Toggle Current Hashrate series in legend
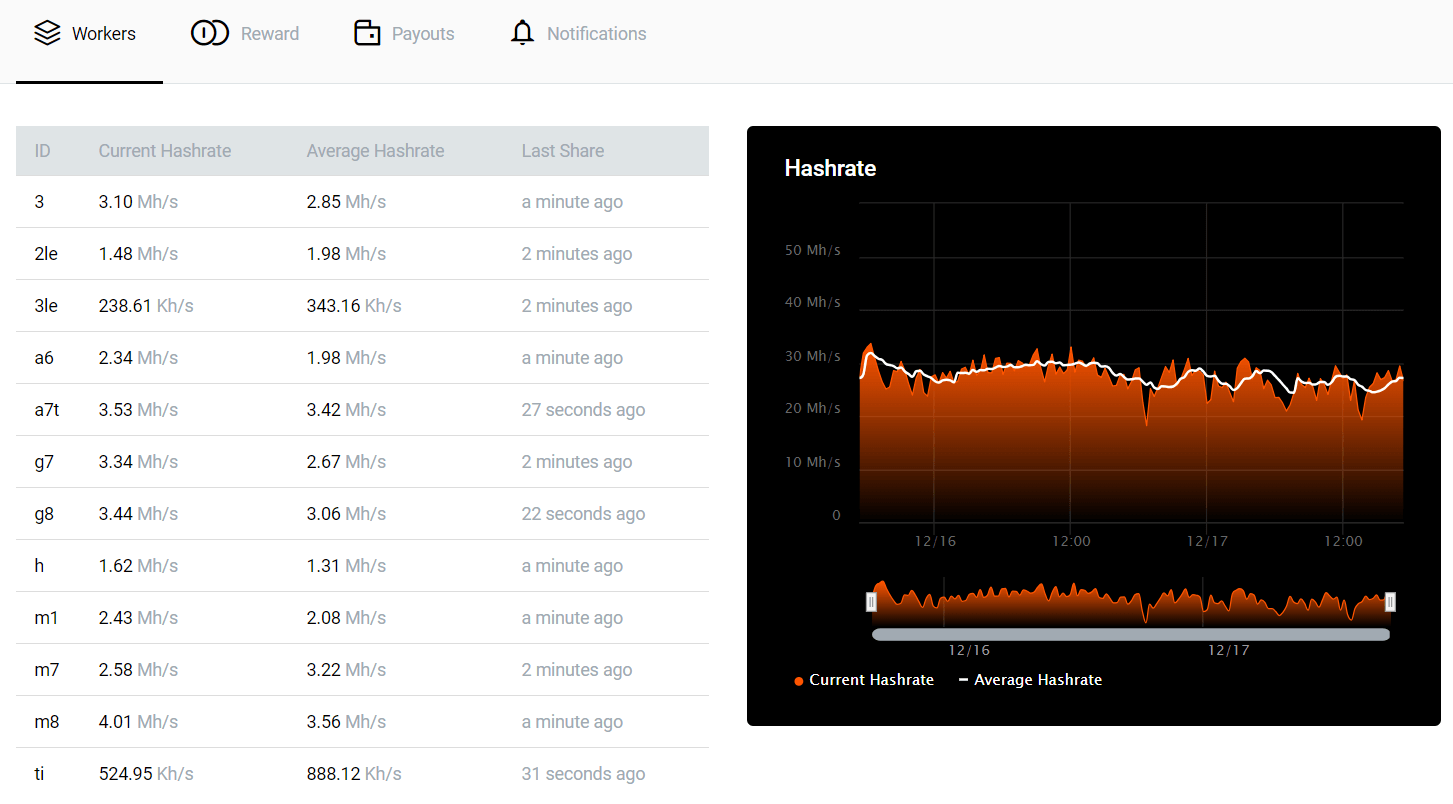The width and height of the screenshot is (1453, 804). (x=864, y=680)
